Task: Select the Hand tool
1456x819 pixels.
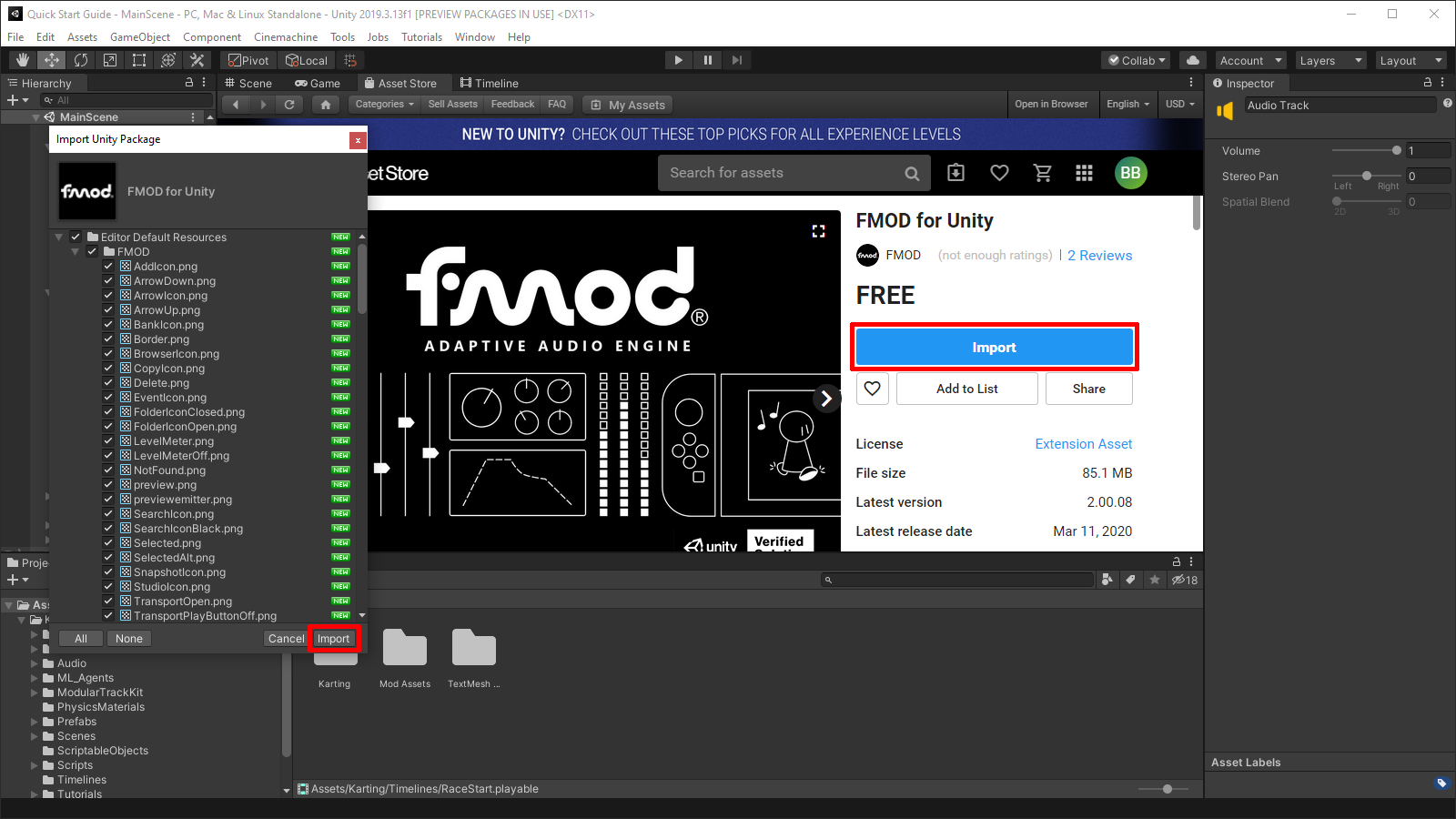Action: tap(22, 60)
